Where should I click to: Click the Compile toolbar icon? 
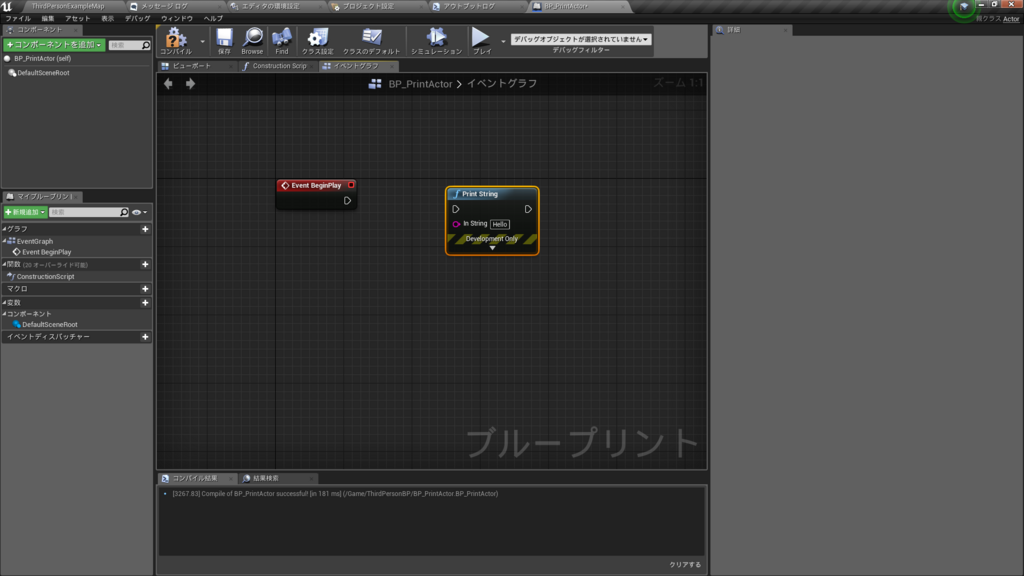coord(176,40)
